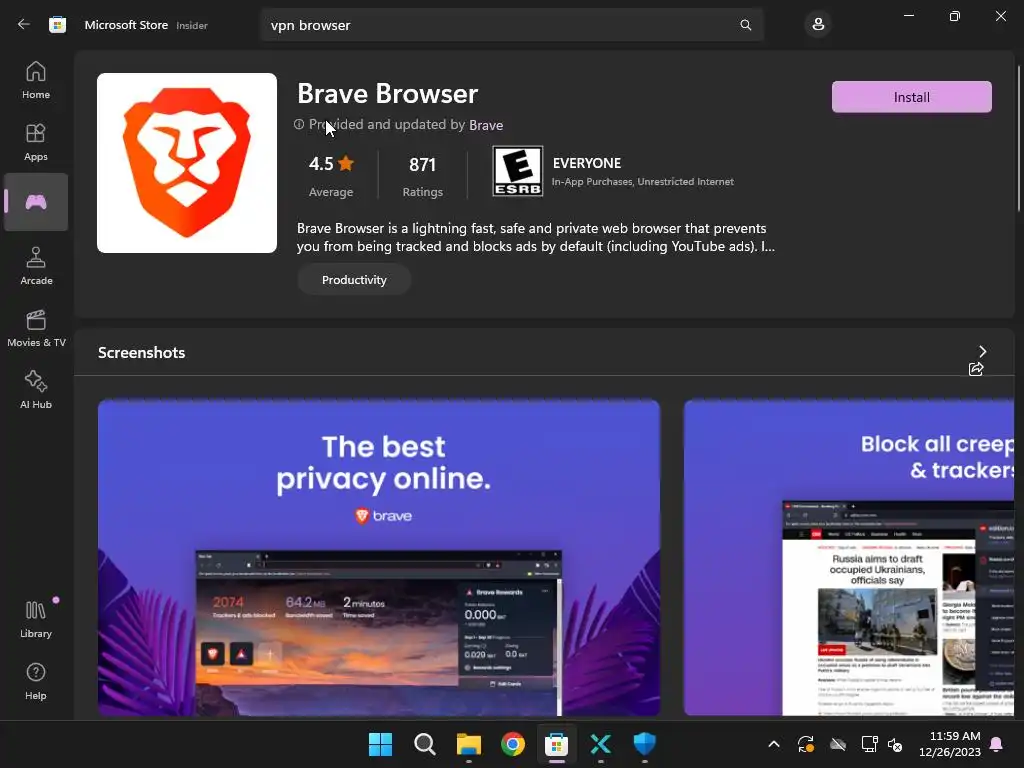The width and height of the screenshot is (1024, 768).
Task: Open the user account profile icon
Action: click(818, 25)
